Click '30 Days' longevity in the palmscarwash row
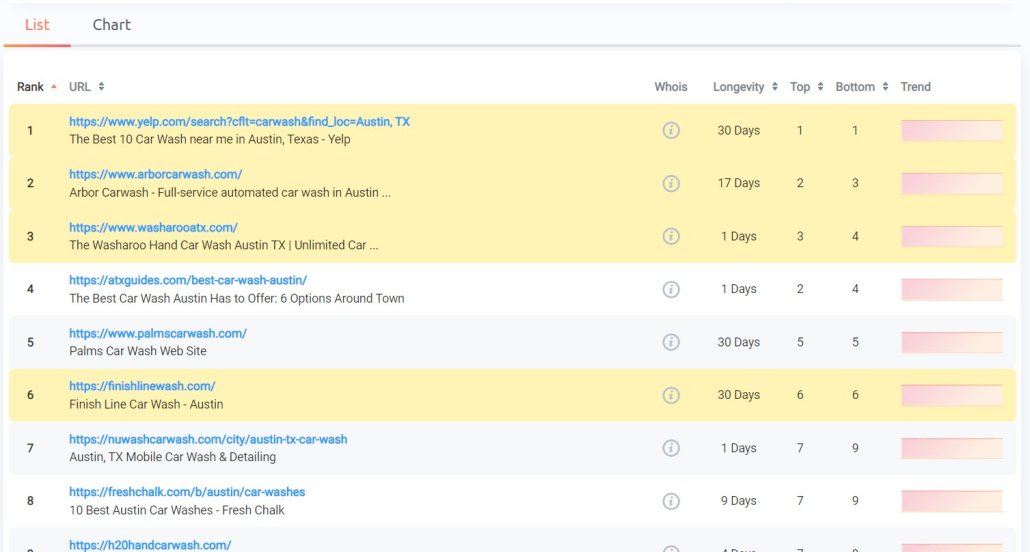 click(738, 342)
